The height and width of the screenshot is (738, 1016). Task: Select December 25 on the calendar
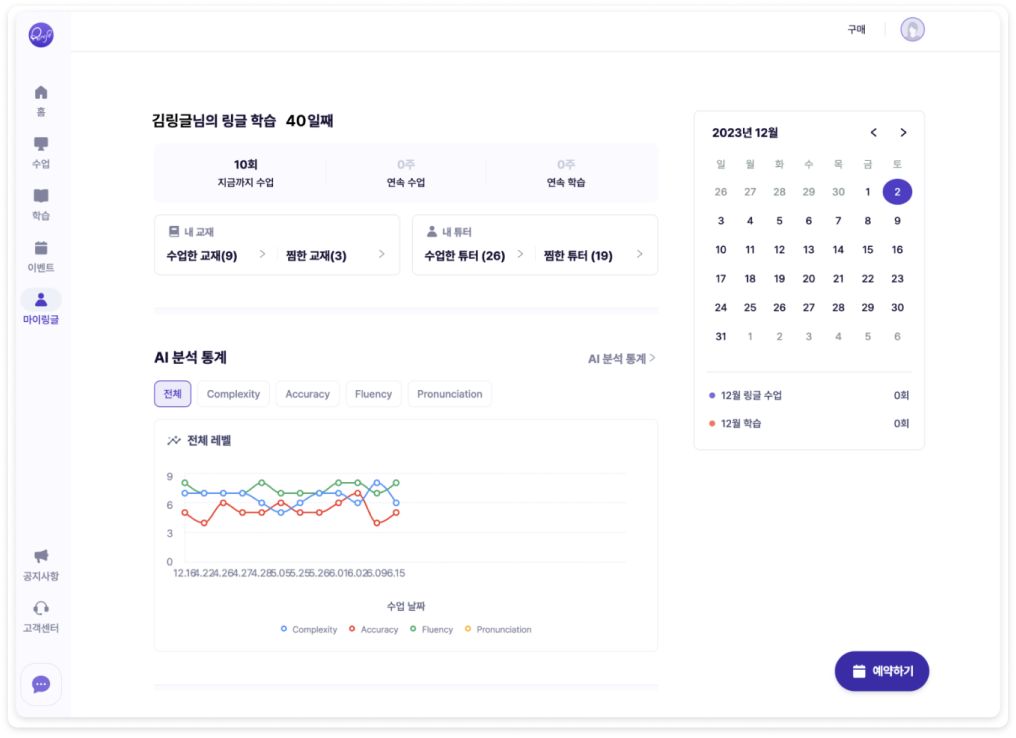click(750, 307)
